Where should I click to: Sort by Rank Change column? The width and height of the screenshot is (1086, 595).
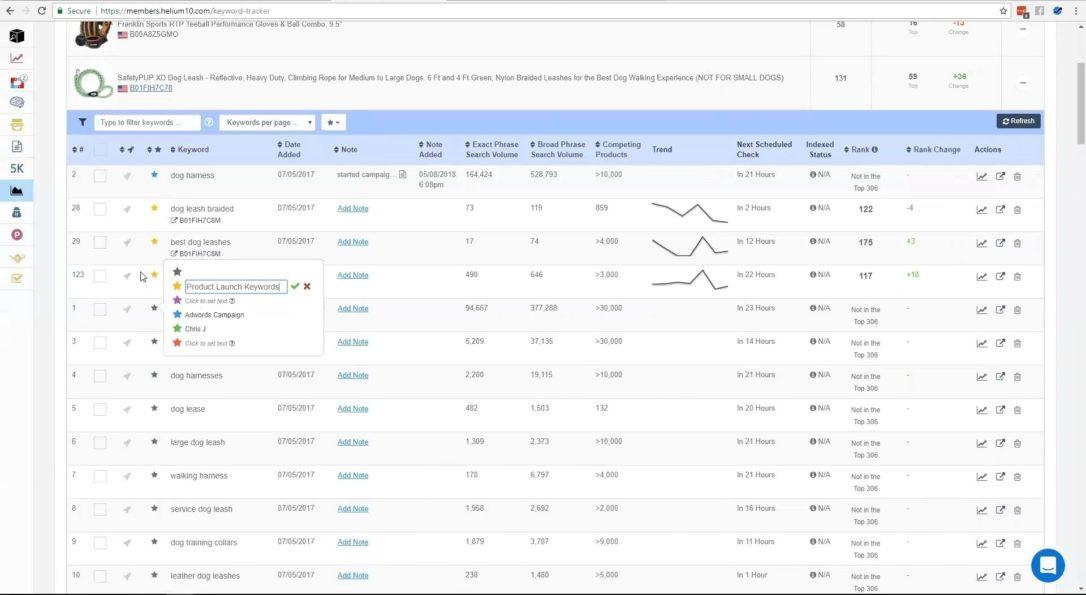pyautogui.click(x=933, y=150)
